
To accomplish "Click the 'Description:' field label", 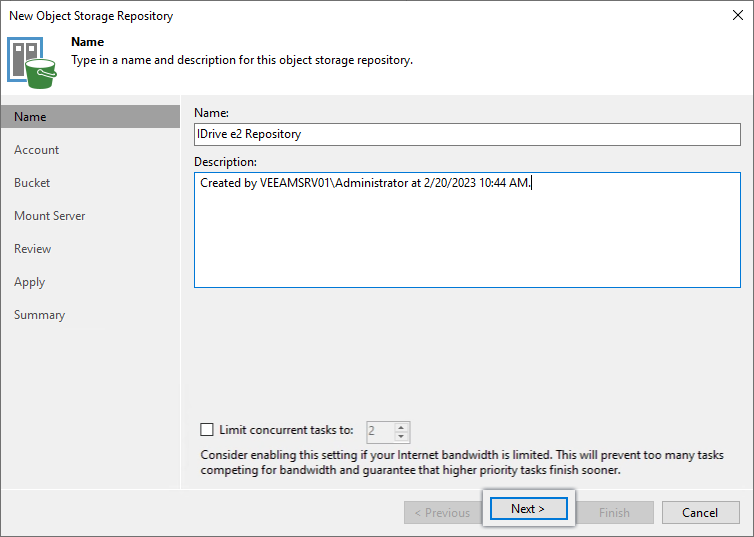I will coord(226,162).
